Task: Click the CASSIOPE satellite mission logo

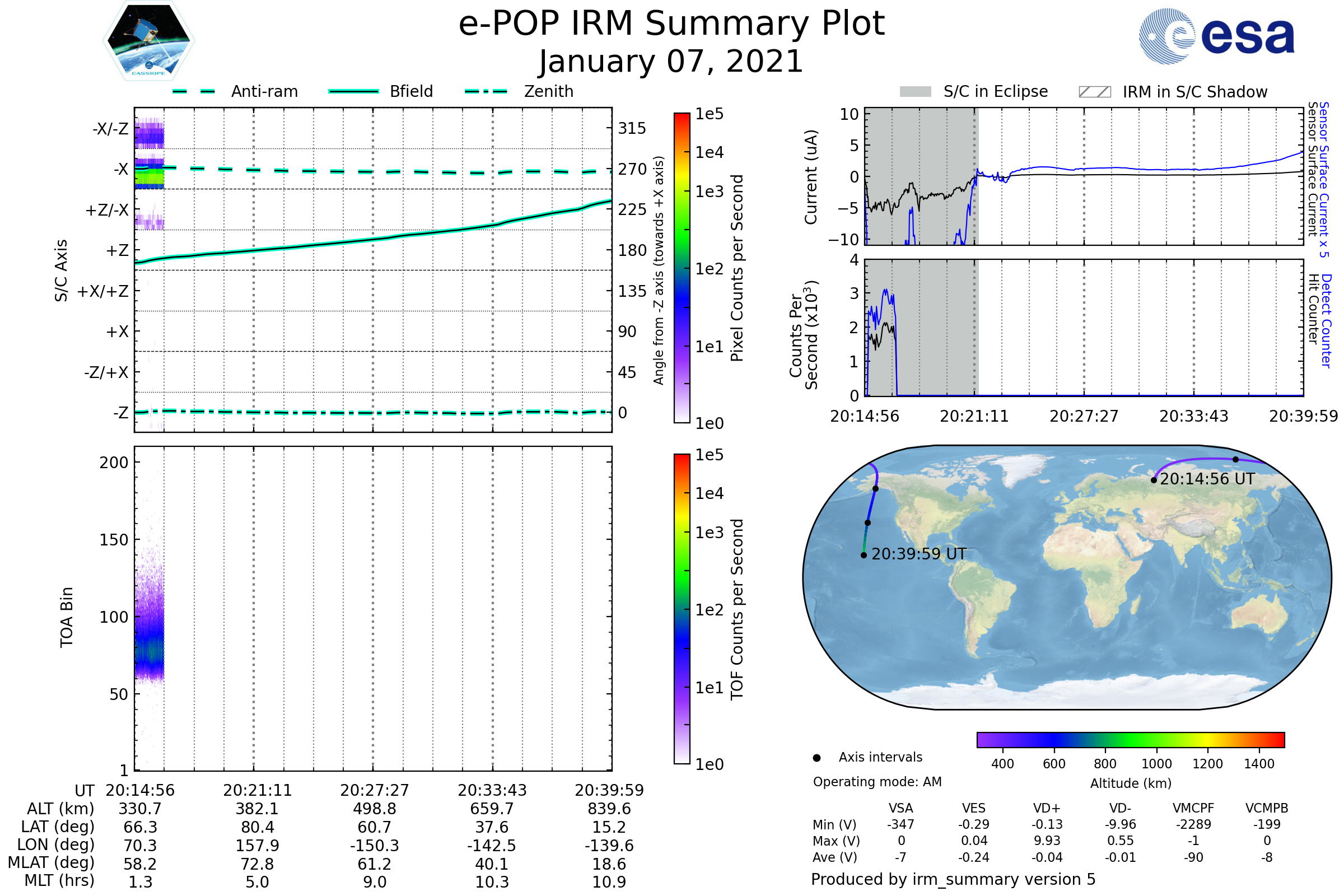Action: (148, 41)
